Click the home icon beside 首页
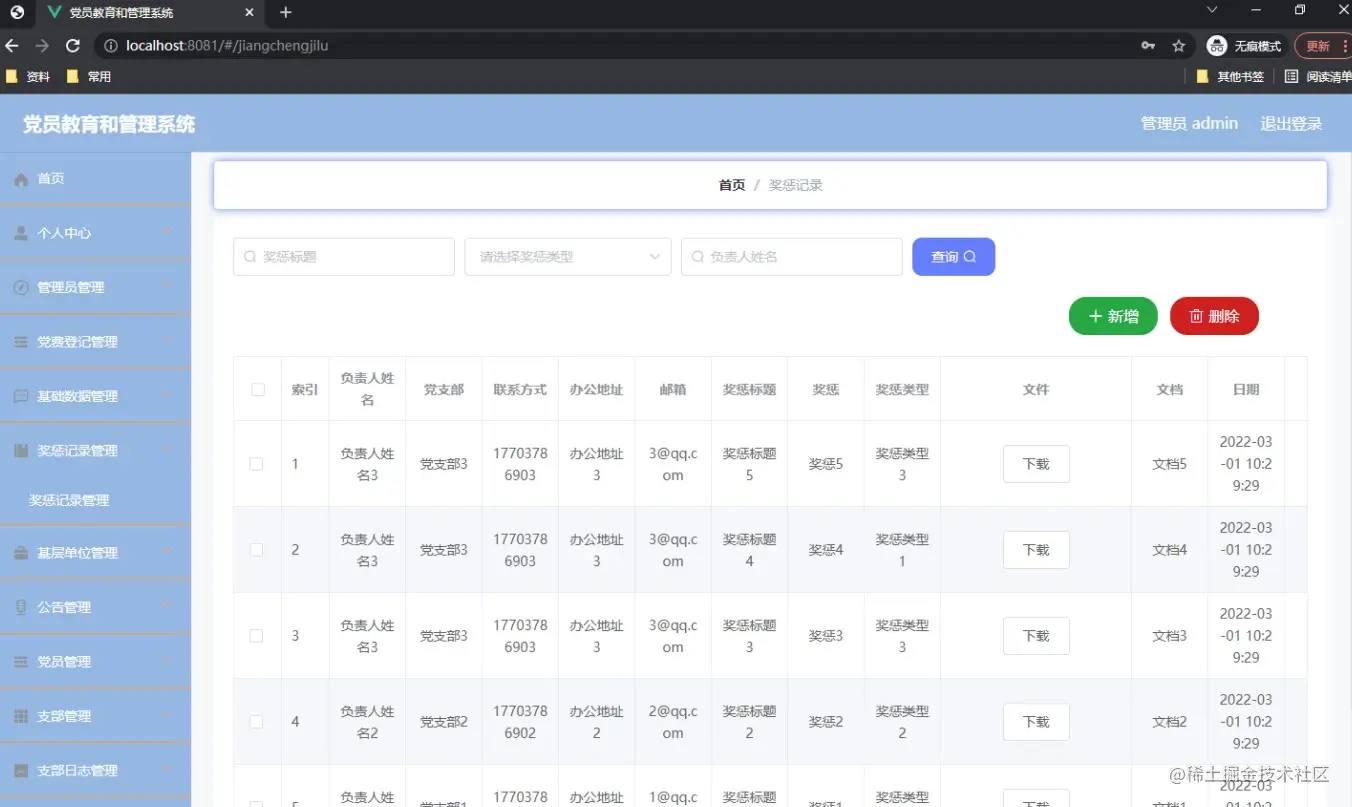1352x807 pixels. [x=21, y=179]
